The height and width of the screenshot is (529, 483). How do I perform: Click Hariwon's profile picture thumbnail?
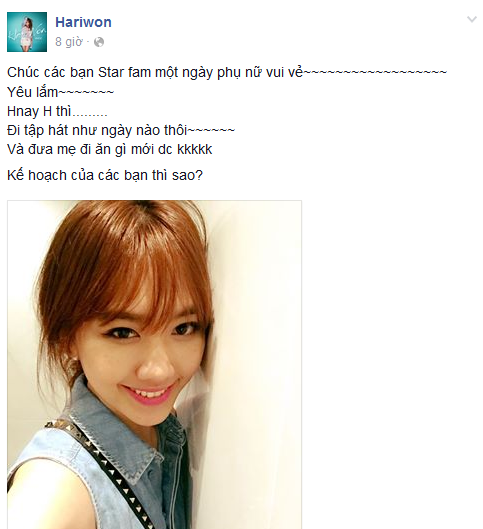(27, 32)
